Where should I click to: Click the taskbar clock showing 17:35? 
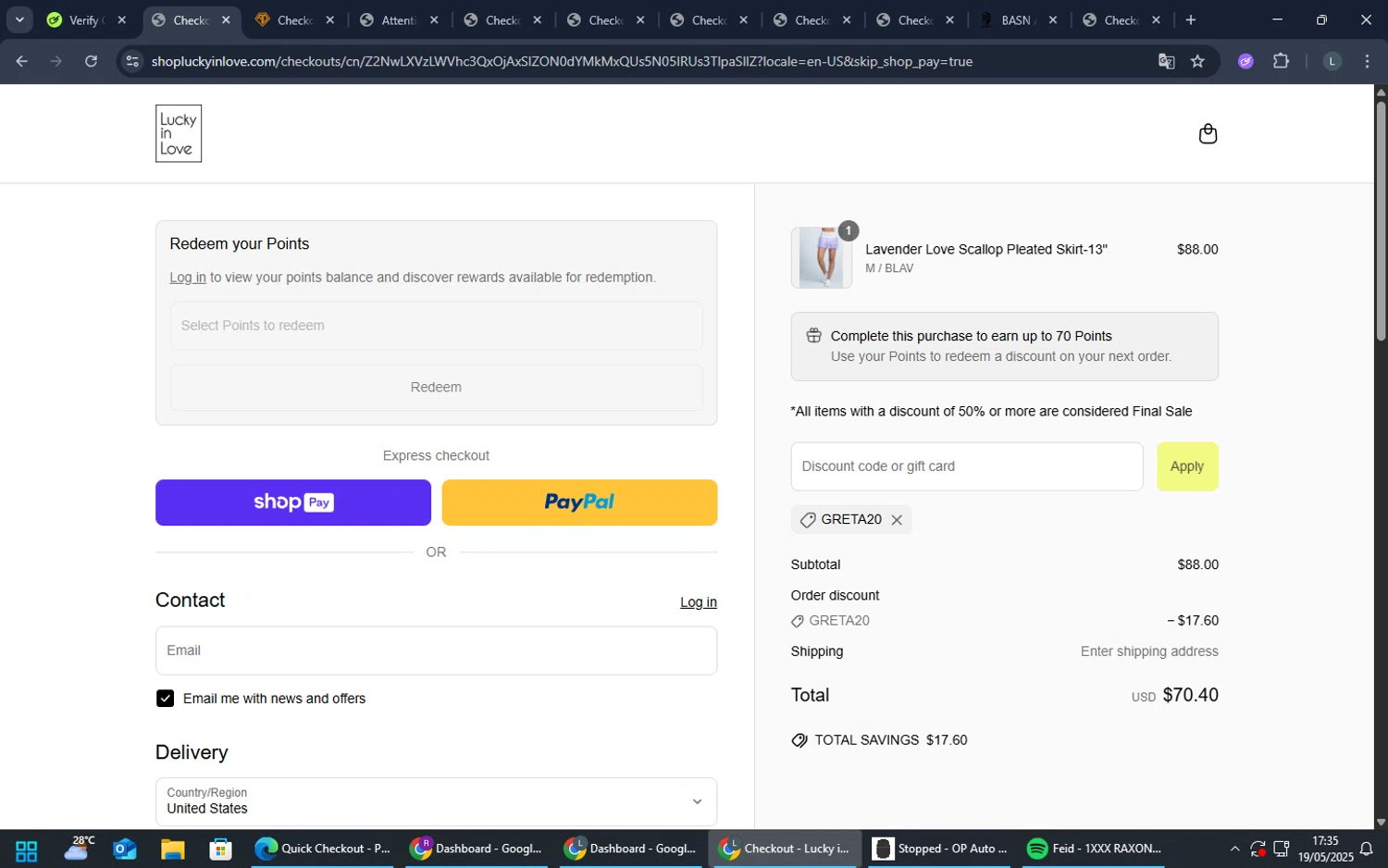[1325, 849]
